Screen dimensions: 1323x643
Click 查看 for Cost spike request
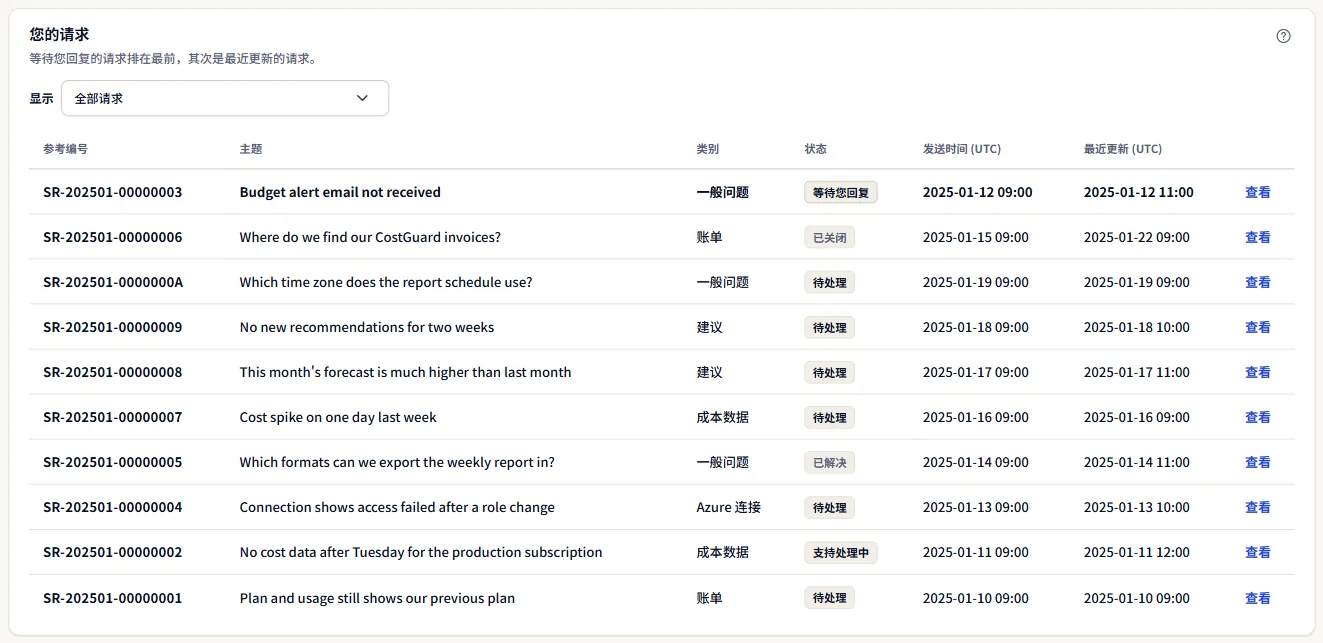(x=1257, y=417)
